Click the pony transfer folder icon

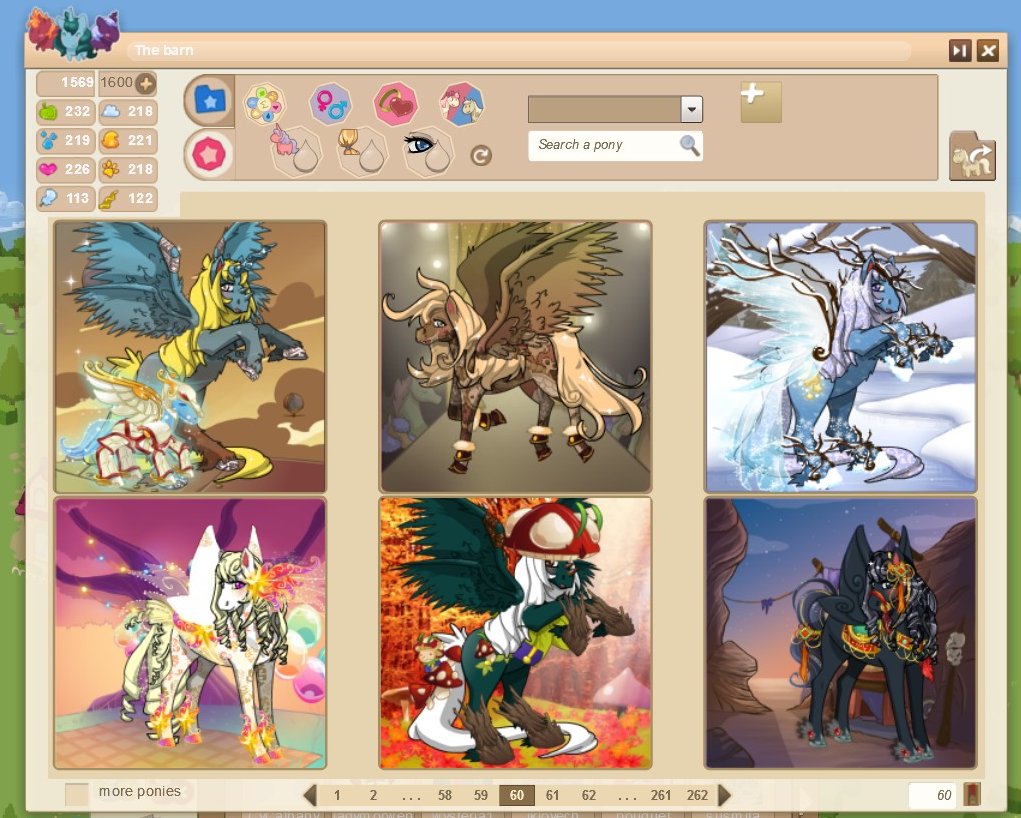pyautogui.click(x=971, y=156)
